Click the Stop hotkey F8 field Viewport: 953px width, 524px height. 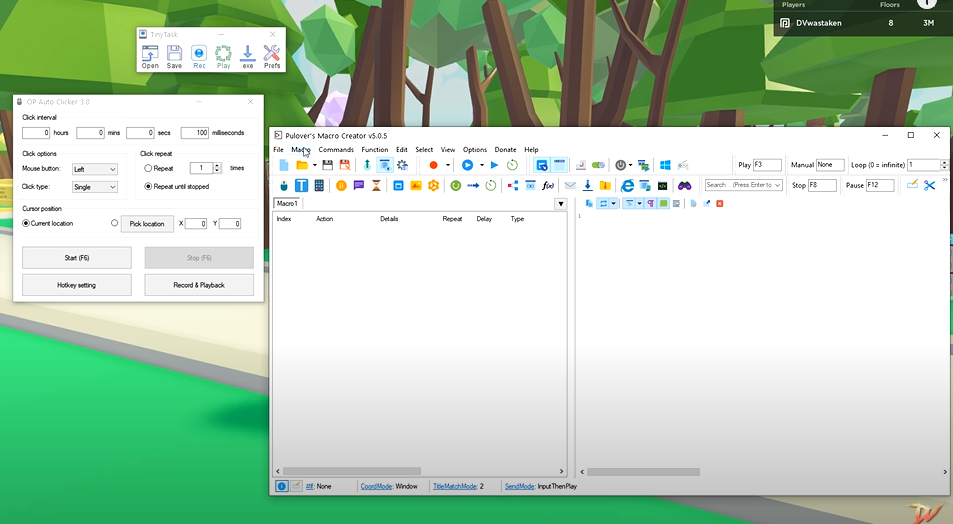click(822, 185)
